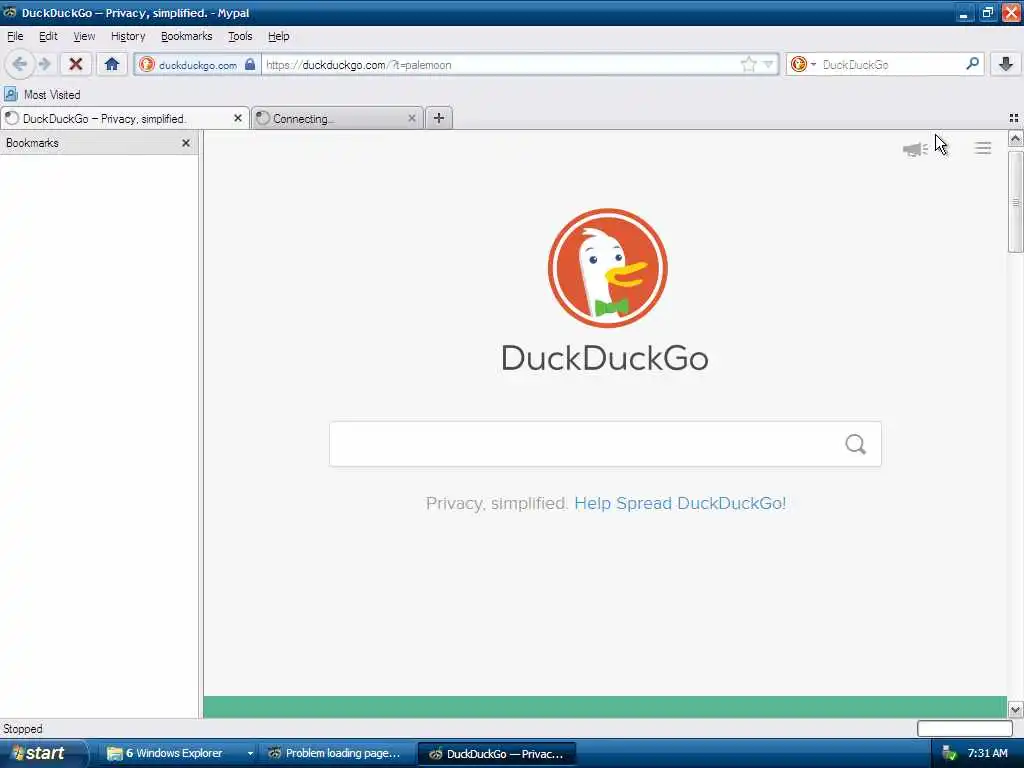The width and height of the screenshot is (1024, 768).
Task: Click the Stopped status bar text
Action: click(x=23, y=729)
